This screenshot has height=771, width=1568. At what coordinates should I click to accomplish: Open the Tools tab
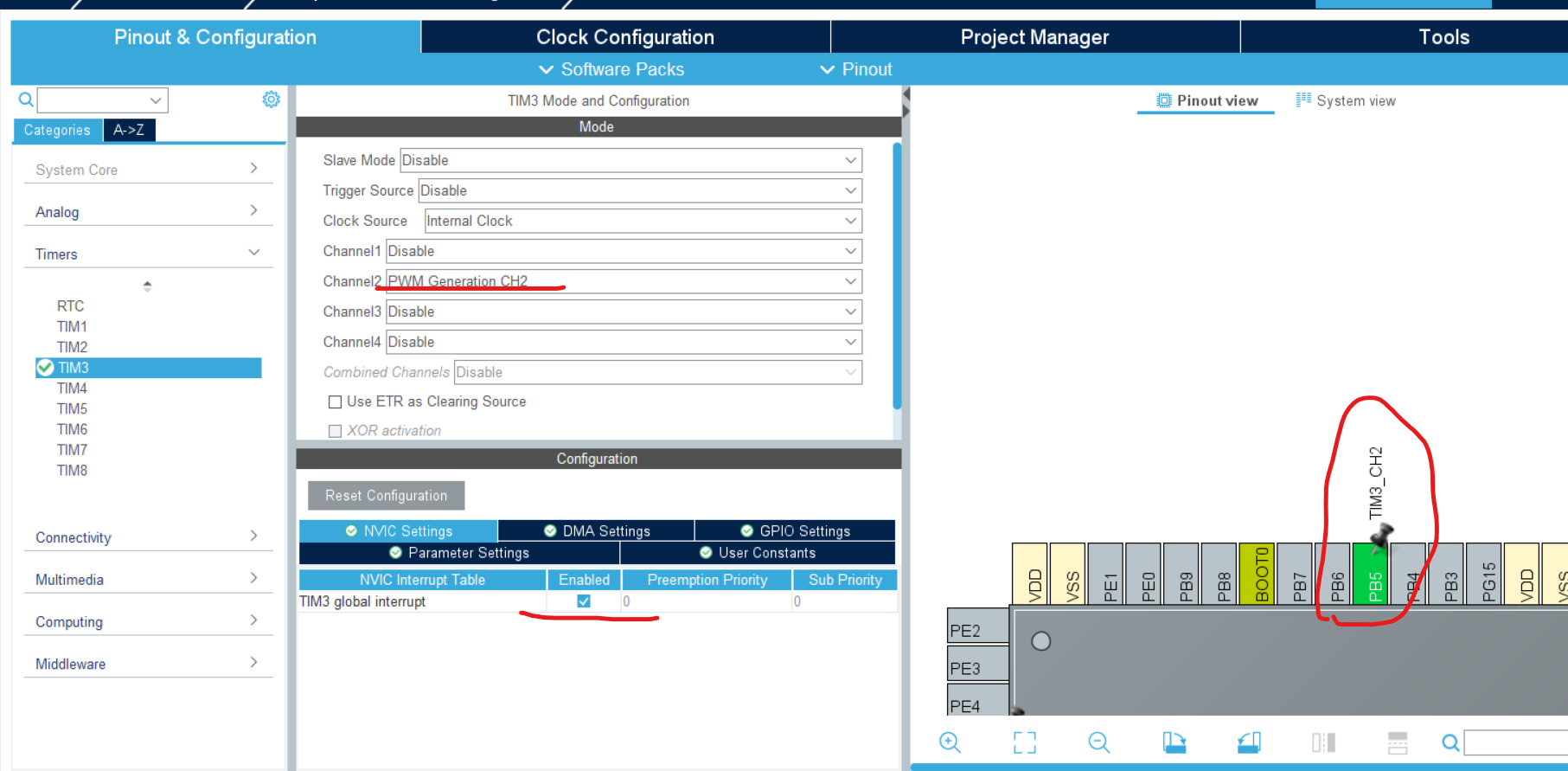pos(1443,36)
